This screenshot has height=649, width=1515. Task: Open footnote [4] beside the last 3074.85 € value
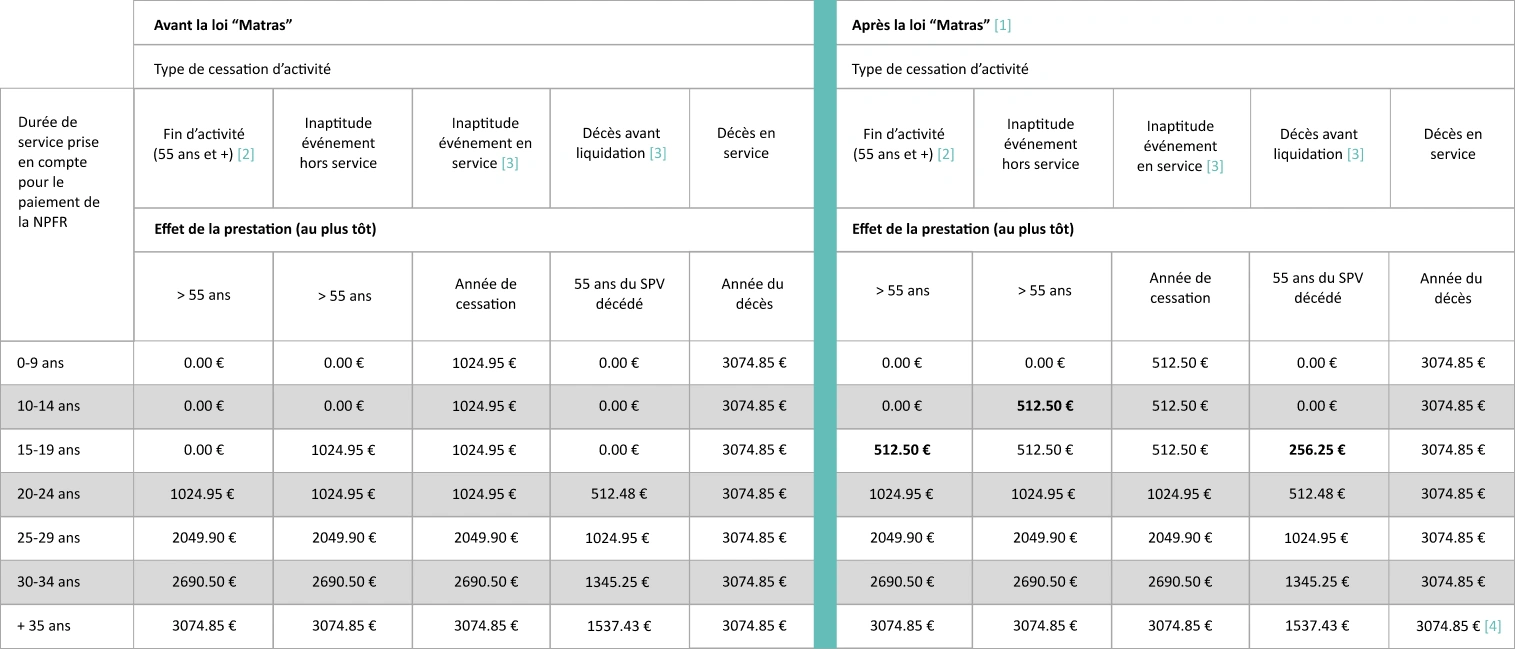tap(1492, 626)
